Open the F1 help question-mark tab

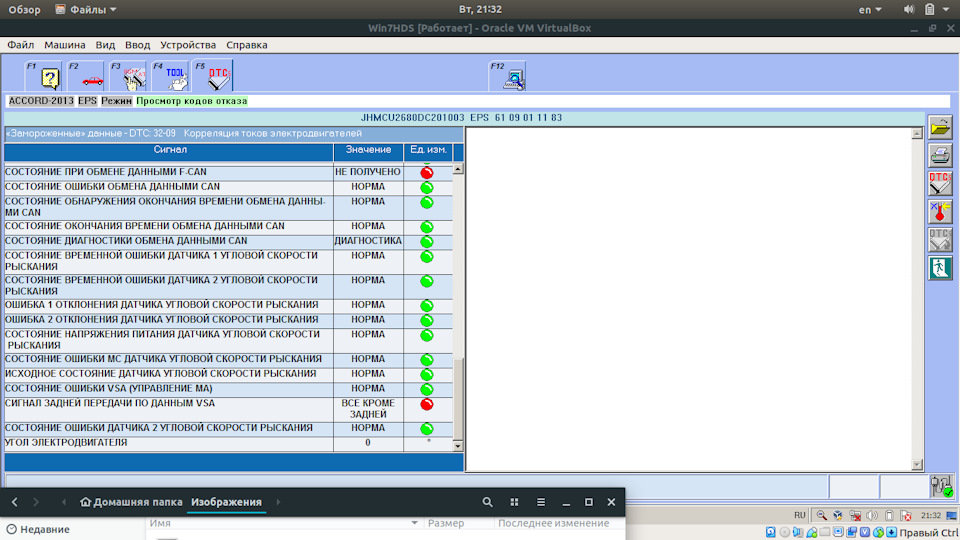click(x=43, y=76)
